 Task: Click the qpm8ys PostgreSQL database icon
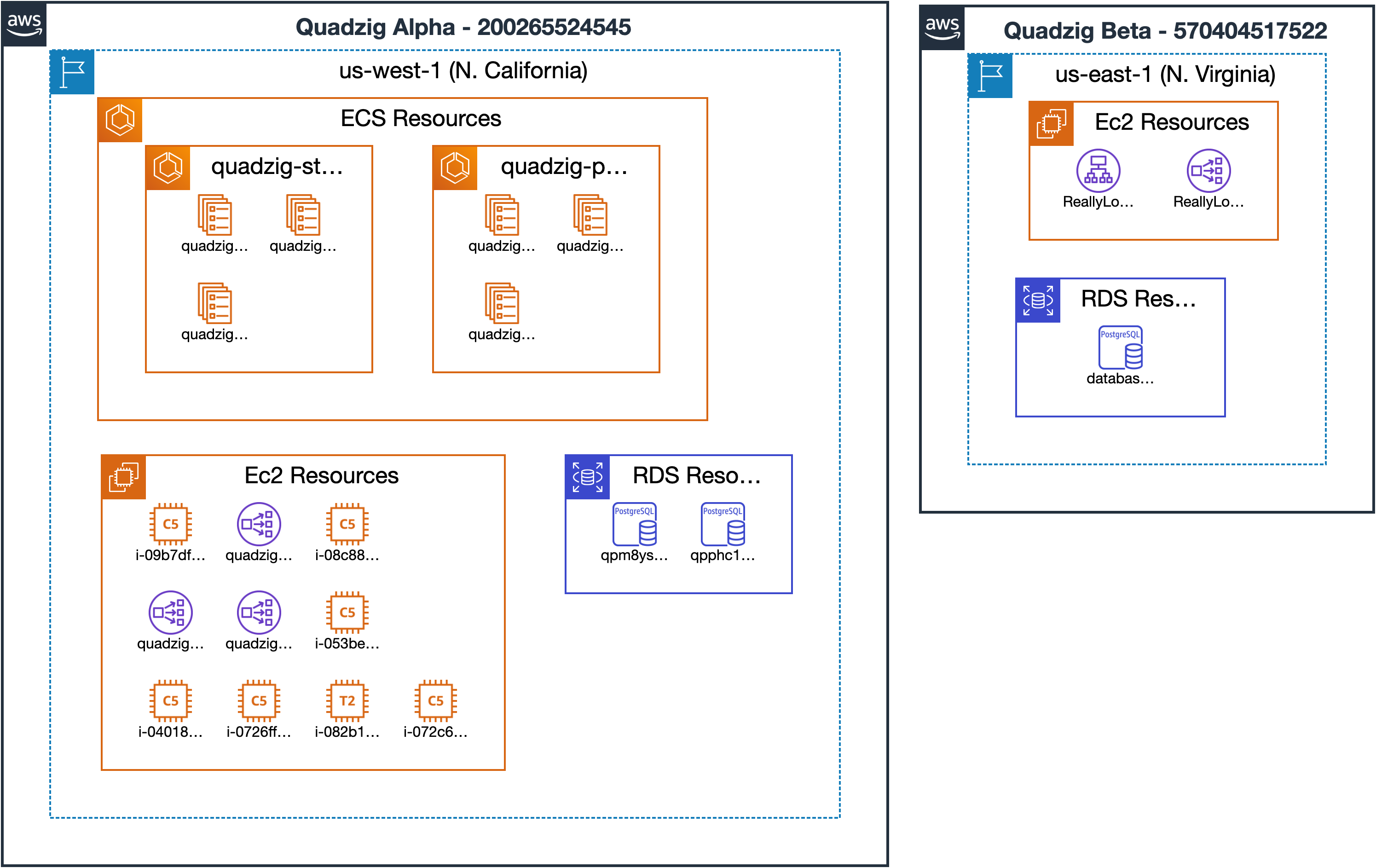[634, 524]
